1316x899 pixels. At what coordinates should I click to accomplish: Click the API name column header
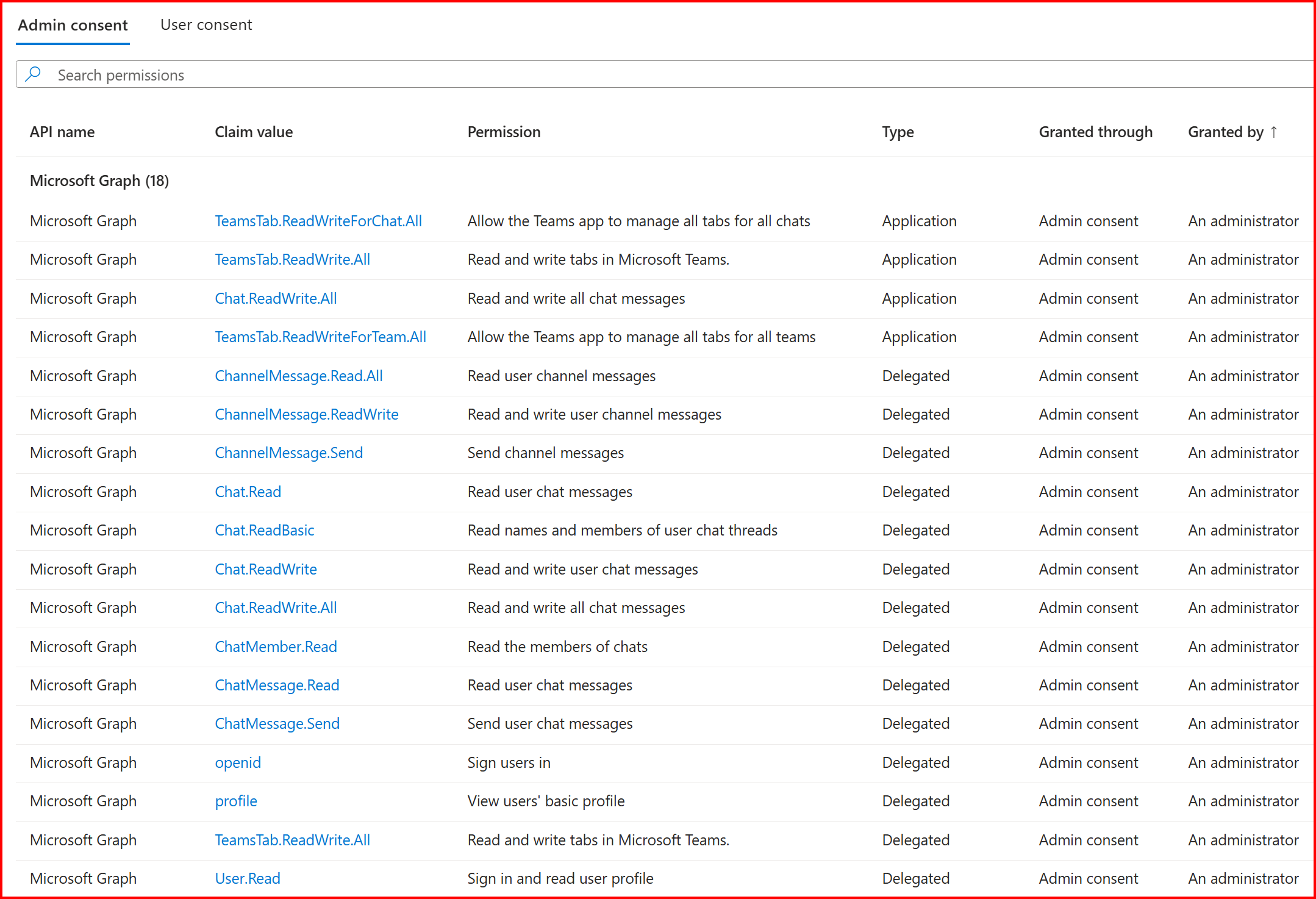coord(62,132)
